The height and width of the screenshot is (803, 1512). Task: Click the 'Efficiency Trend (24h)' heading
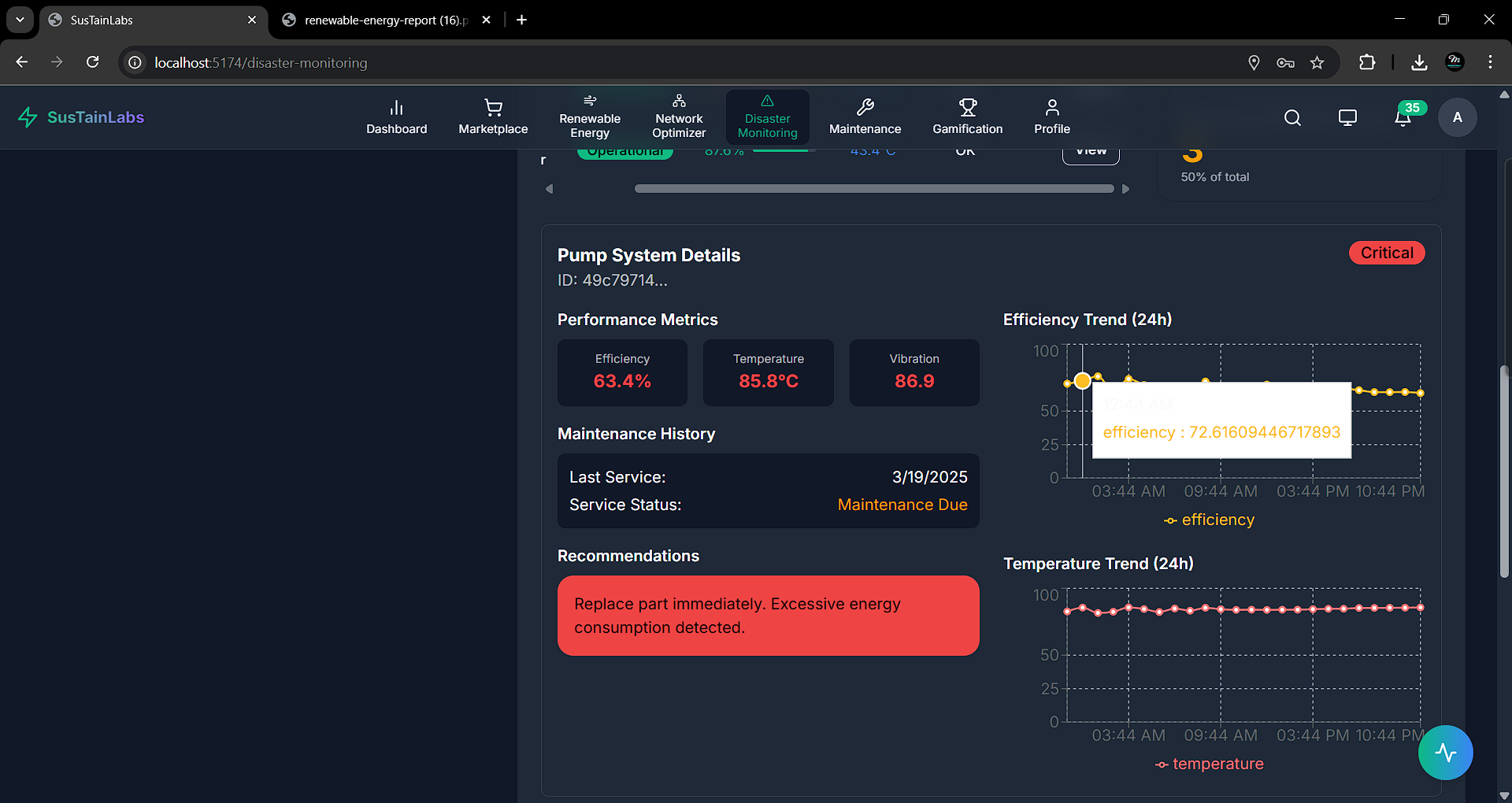[1088, 320]
